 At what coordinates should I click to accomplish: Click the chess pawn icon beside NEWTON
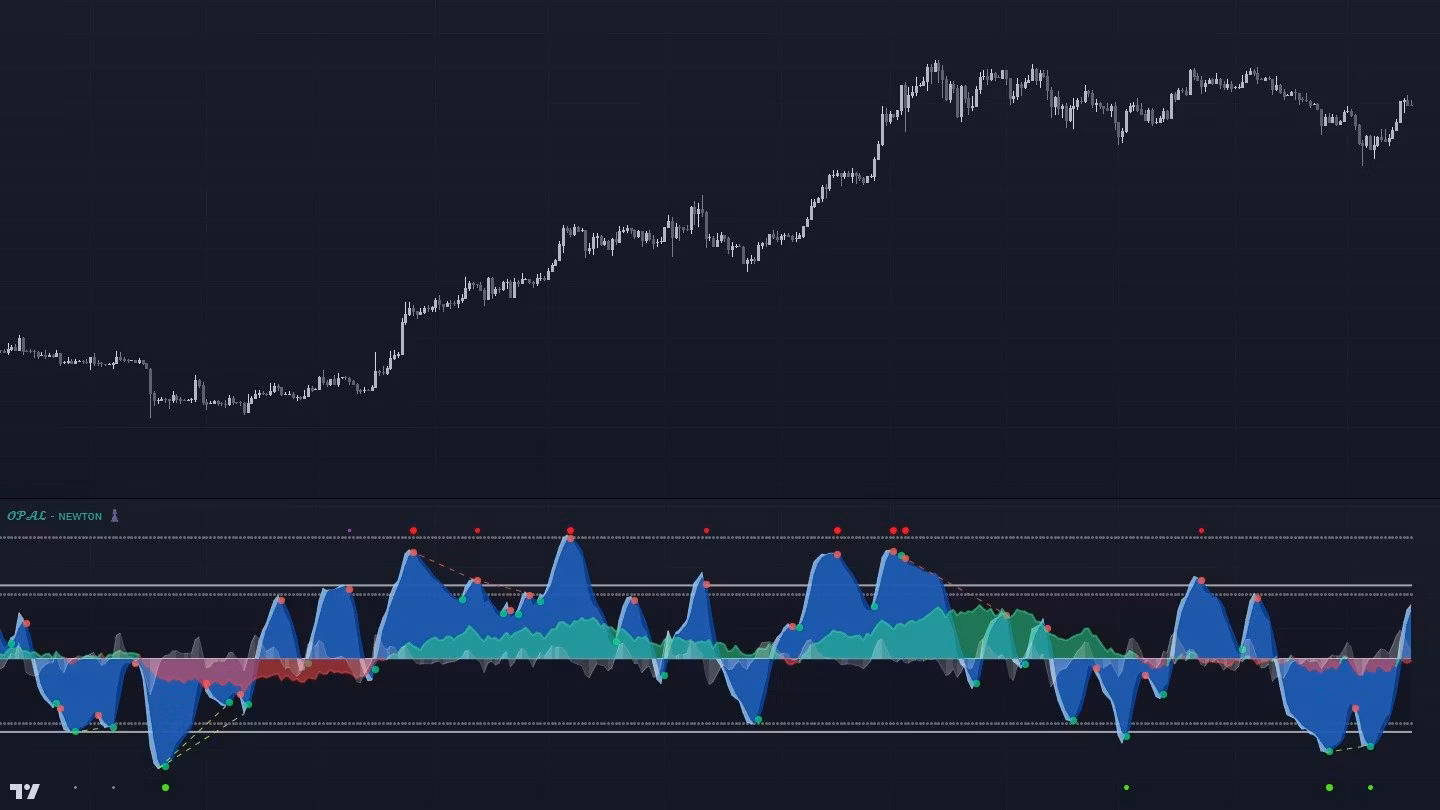click(x=114, y=516)
